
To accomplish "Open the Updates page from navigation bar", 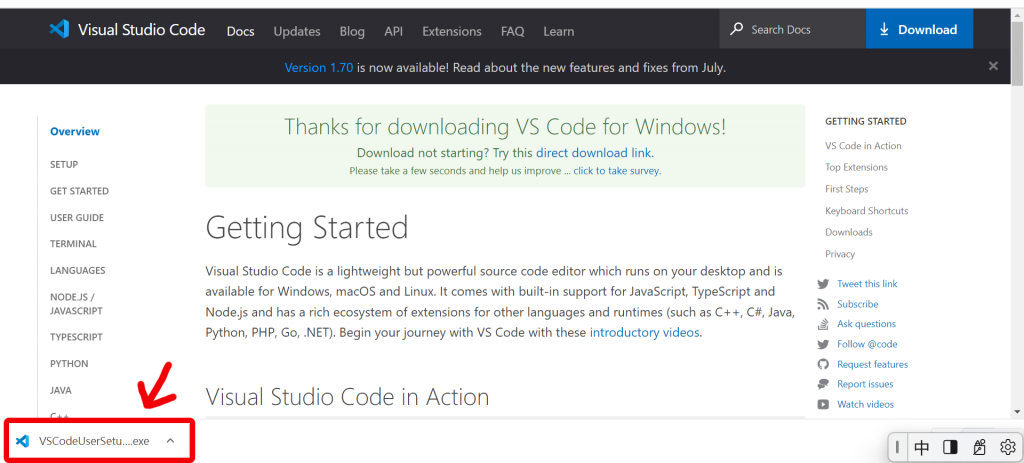I will pos(297,31).
